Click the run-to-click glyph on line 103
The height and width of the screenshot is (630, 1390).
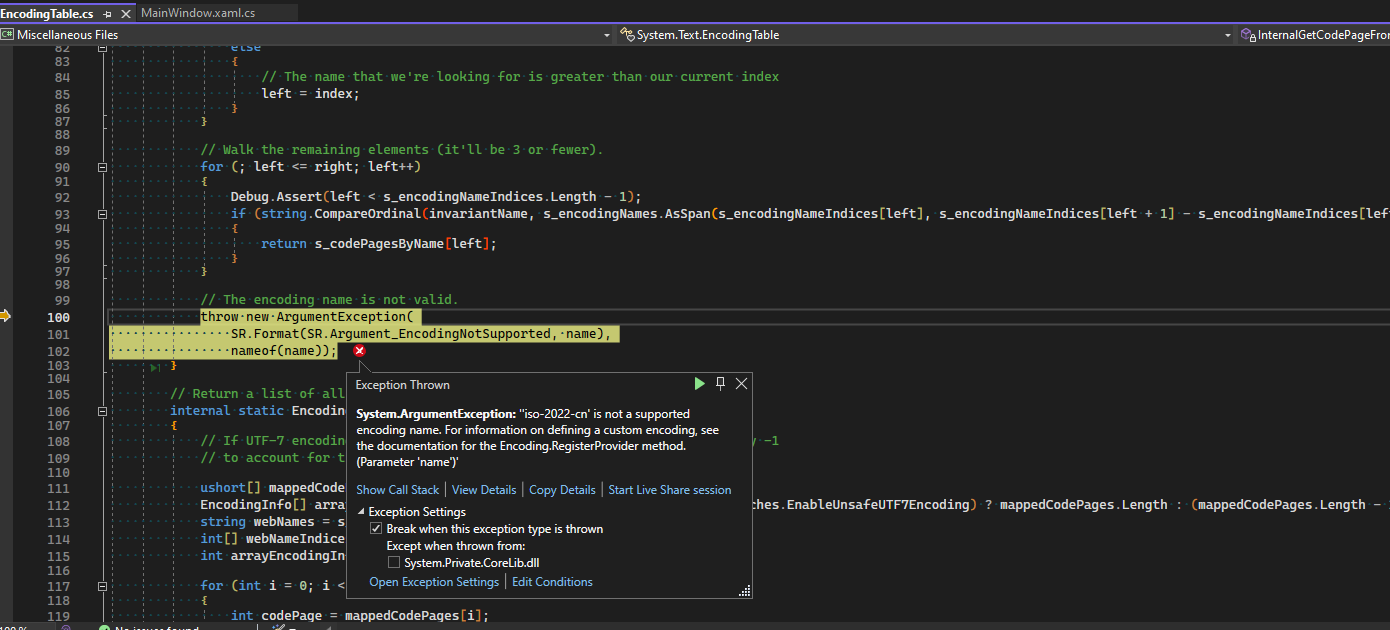click(x=155, y=367)
